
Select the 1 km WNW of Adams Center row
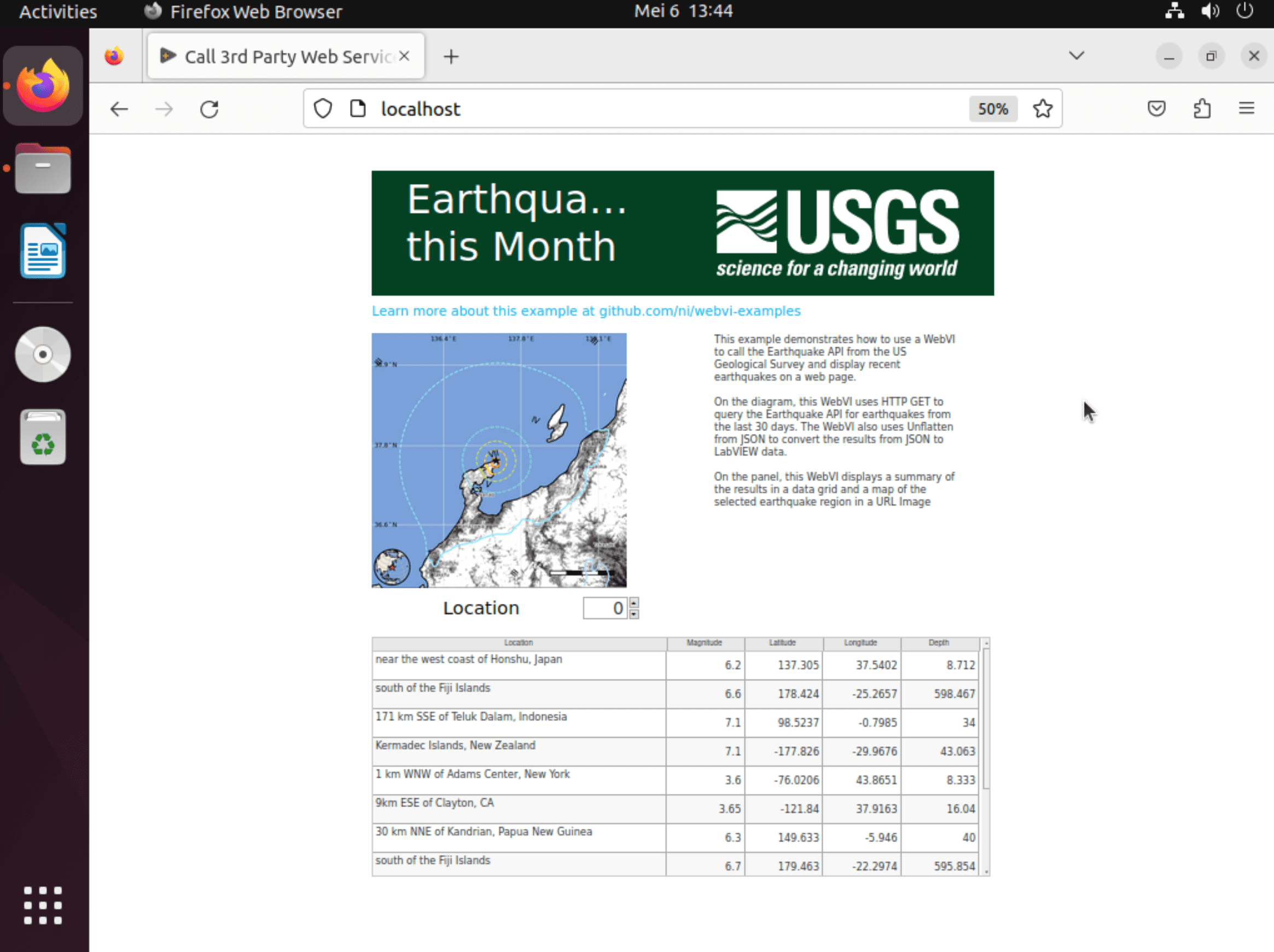[675, 780]
